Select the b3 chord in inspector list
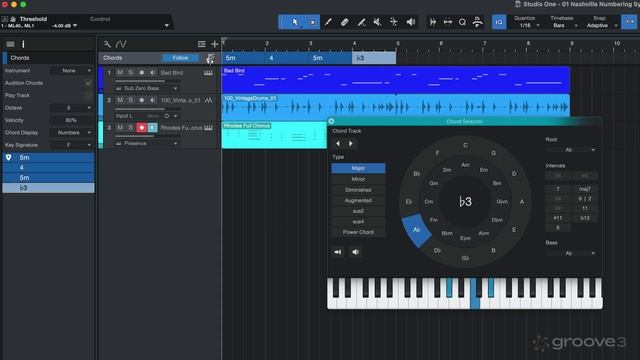The image size is (640, 360). 49,188
